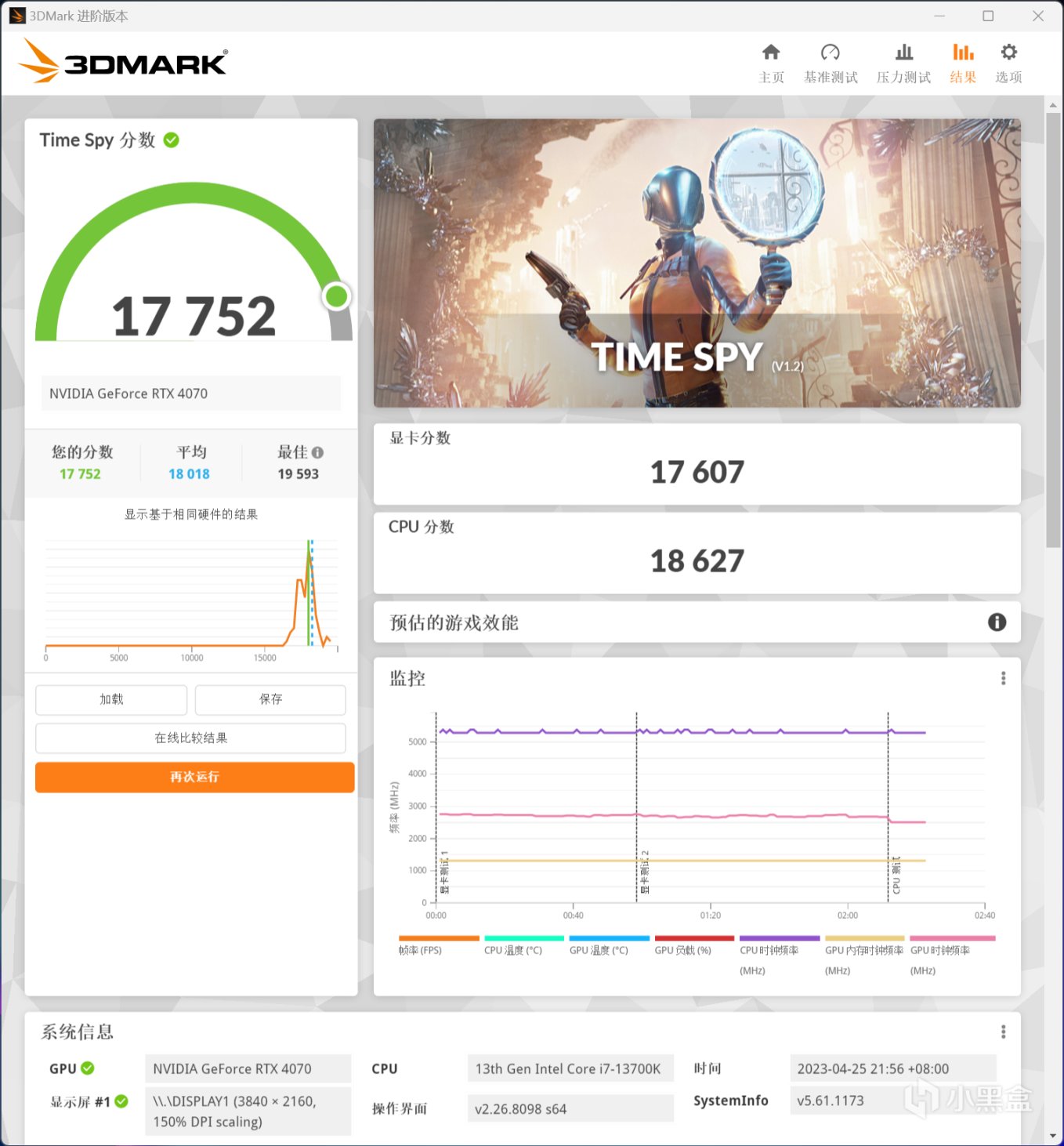Toggle CPU 温度 legend swatch
1064x1146 pixels.
coord(524,938)
